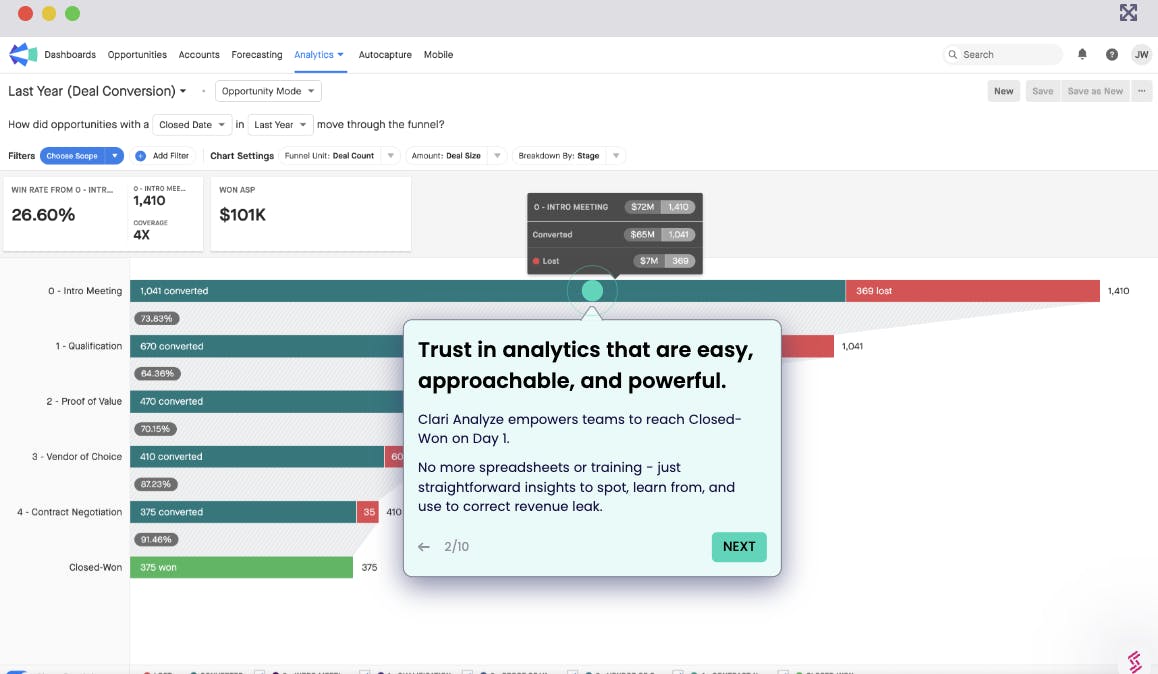
Task: Open the Opportunity Mode dropdown
Action: (x=268, y=91)
